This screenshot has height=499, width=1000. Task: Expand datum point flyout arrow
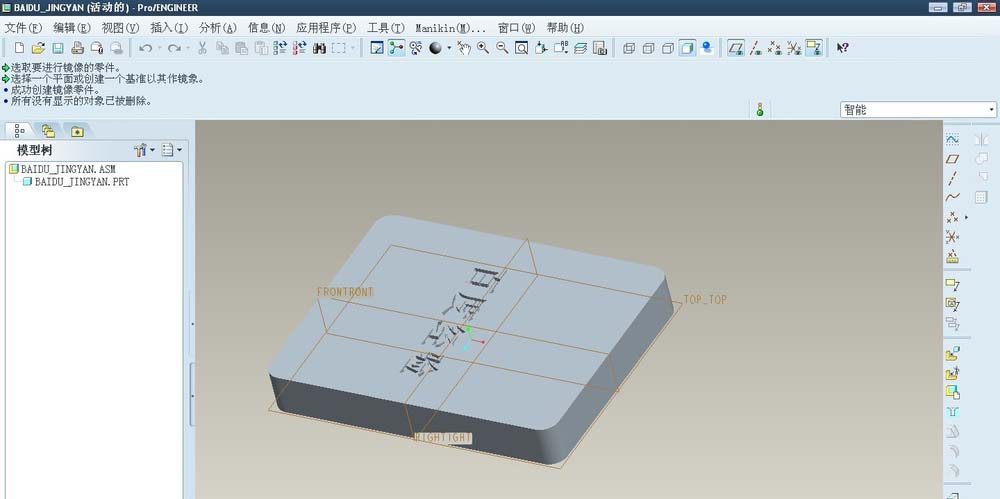pyautogui.click(x=966, y=218)
